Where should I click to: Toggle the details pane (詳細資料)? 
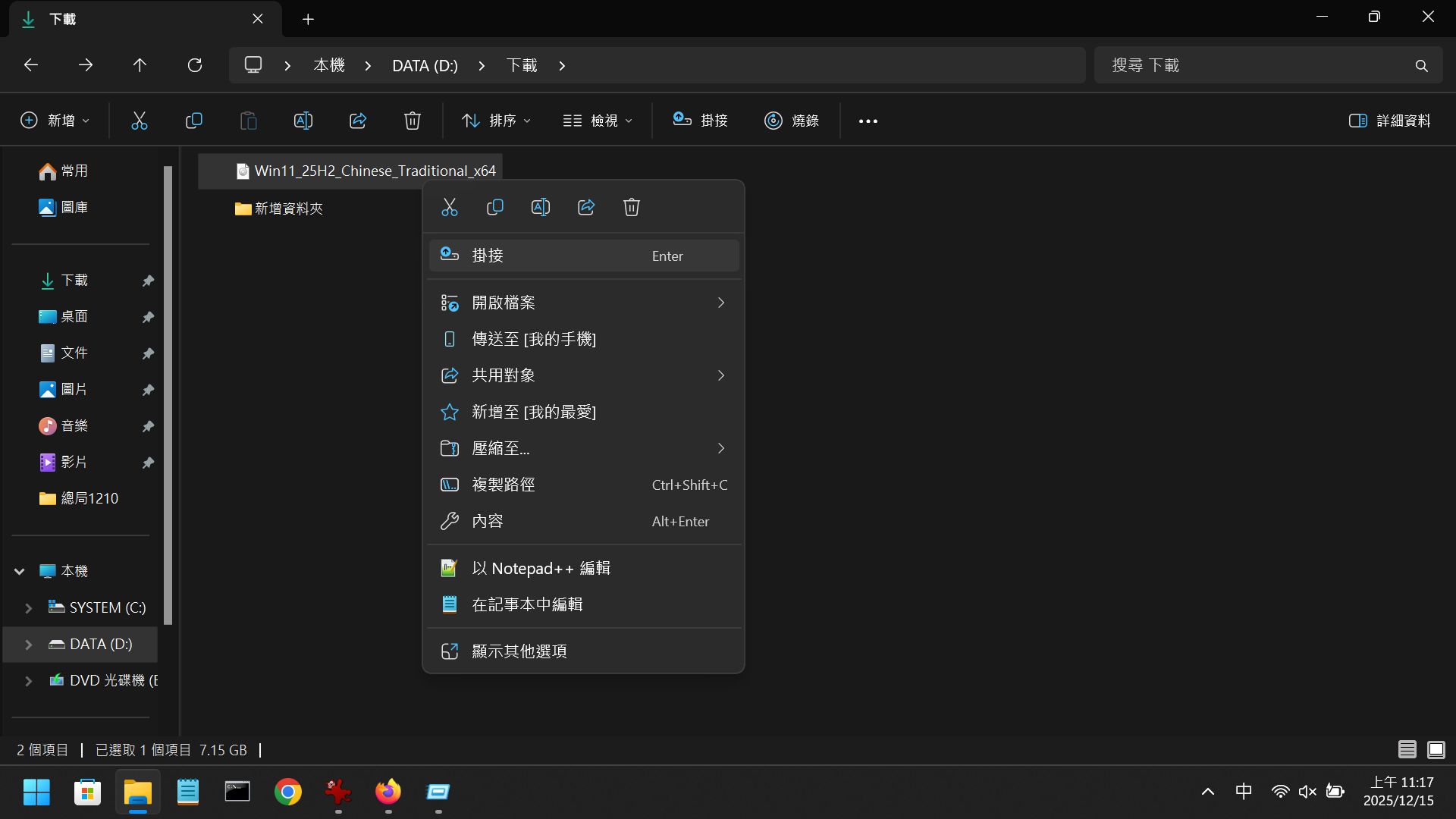click(1389, 121)
